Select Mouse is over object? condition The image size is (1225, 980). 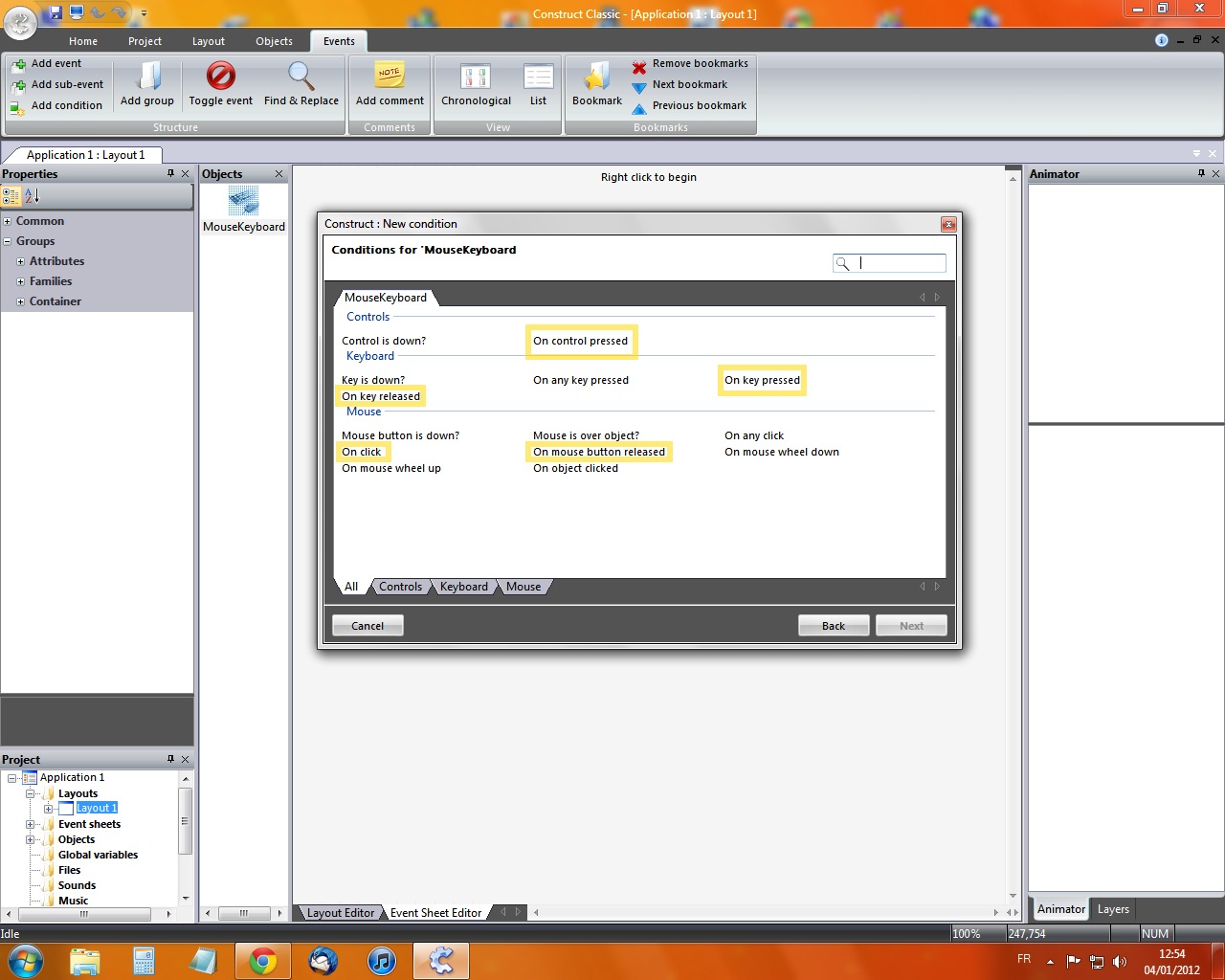click(586, 435)
